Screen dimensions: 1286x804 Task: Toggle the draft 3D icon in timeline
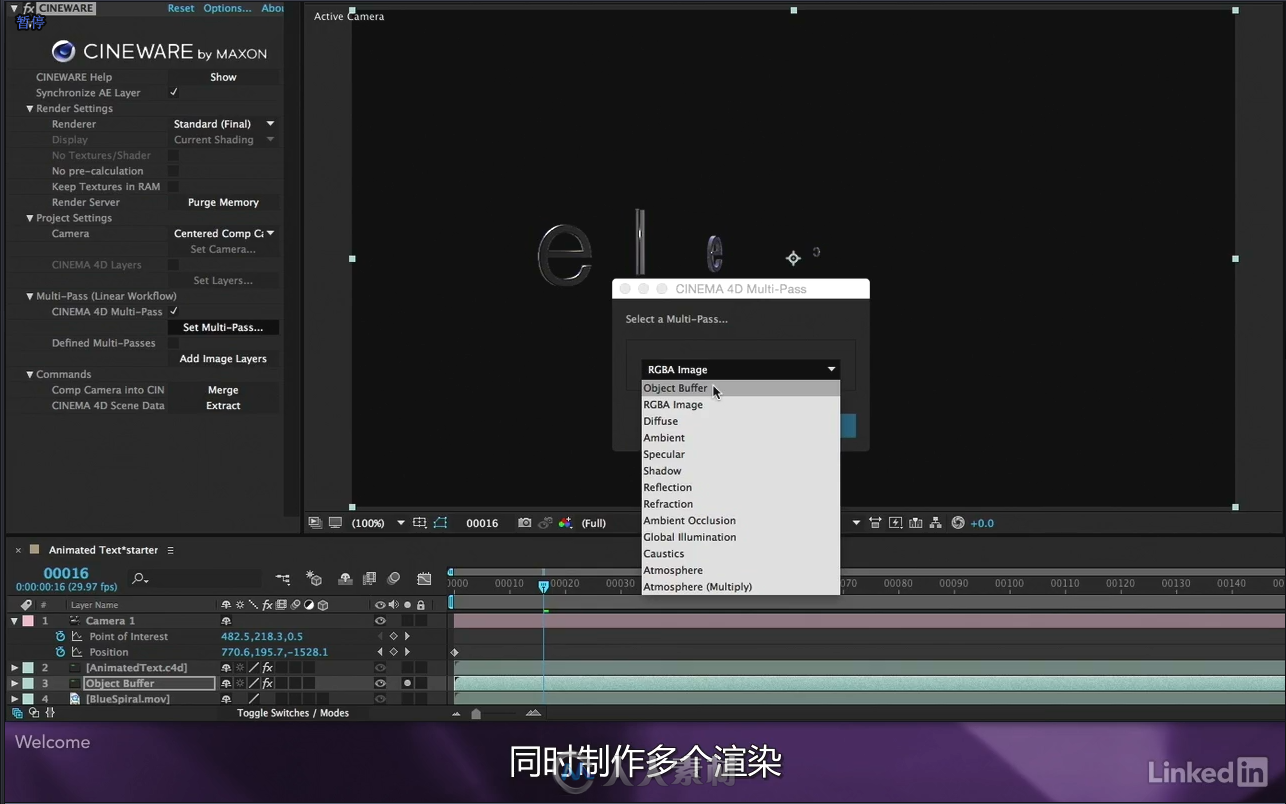click(x=314, y=579)
